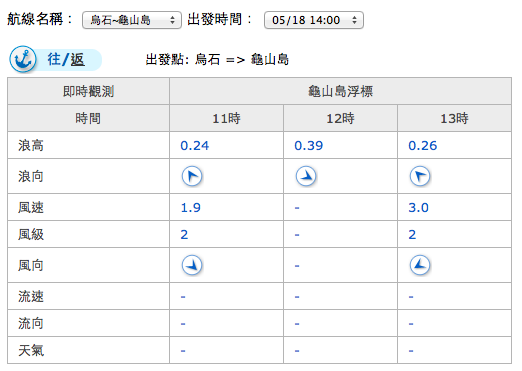Screen dimensions: 522x371
Task: Click the 流向 row label
Action: tap(31, 324)
